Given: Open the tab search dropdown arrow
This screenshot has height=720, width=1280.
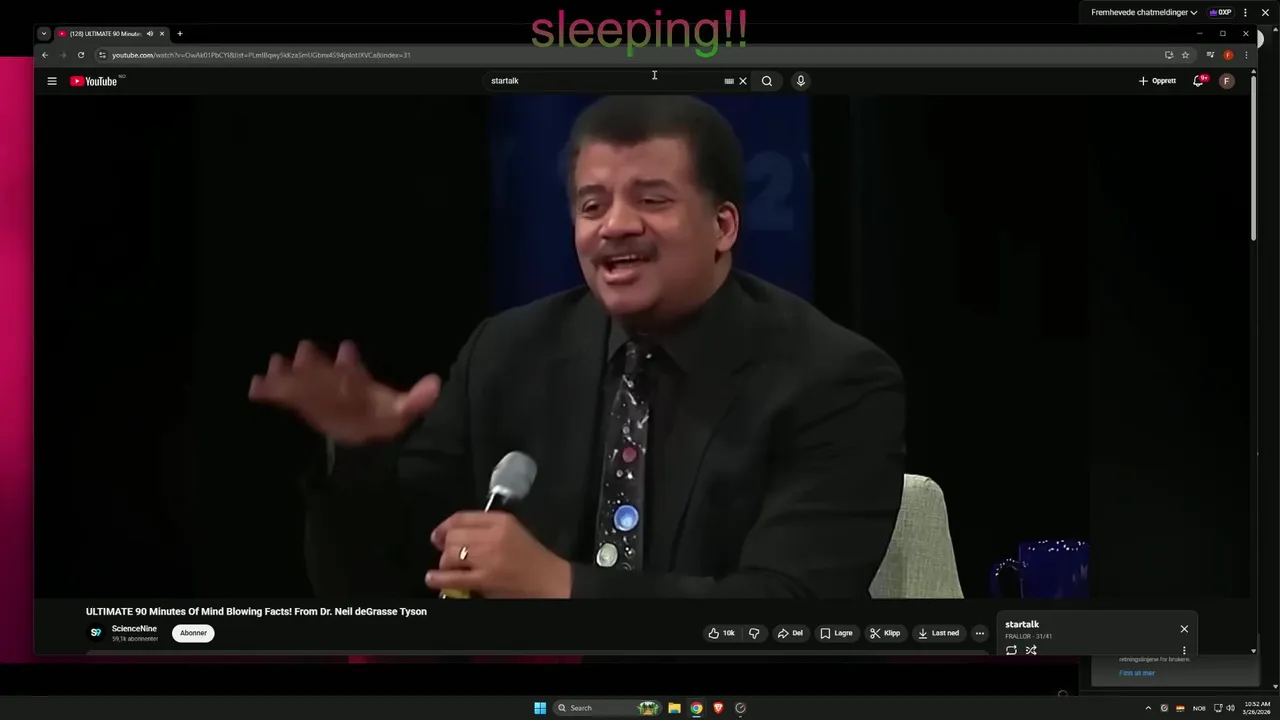Looking at the screenshot, I should point(44,34).
